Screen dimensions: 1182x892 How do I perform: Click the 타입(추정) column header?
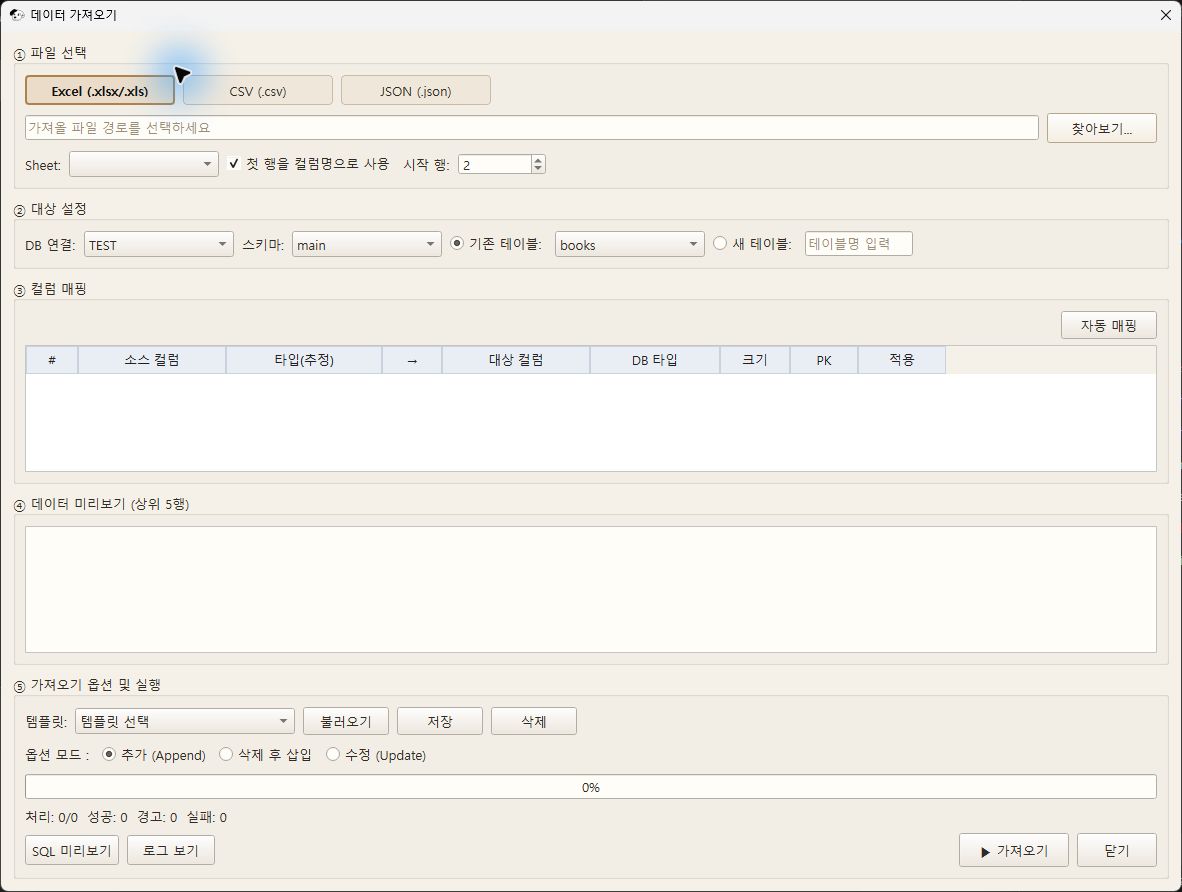point(304,360)
